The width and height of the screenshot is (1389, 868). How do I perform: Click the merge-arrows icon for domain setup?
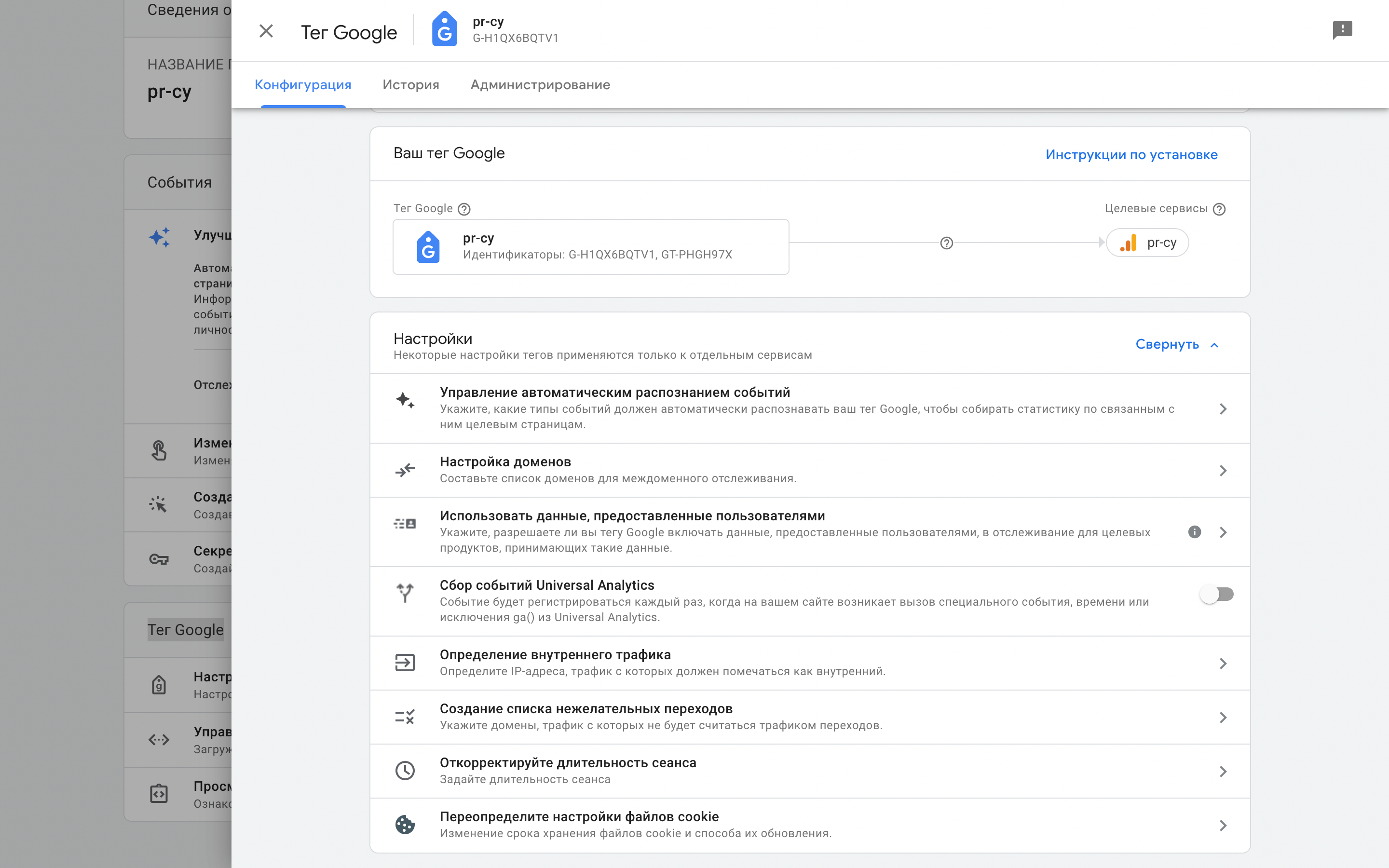pyautogui.click(x=405, y=470)
